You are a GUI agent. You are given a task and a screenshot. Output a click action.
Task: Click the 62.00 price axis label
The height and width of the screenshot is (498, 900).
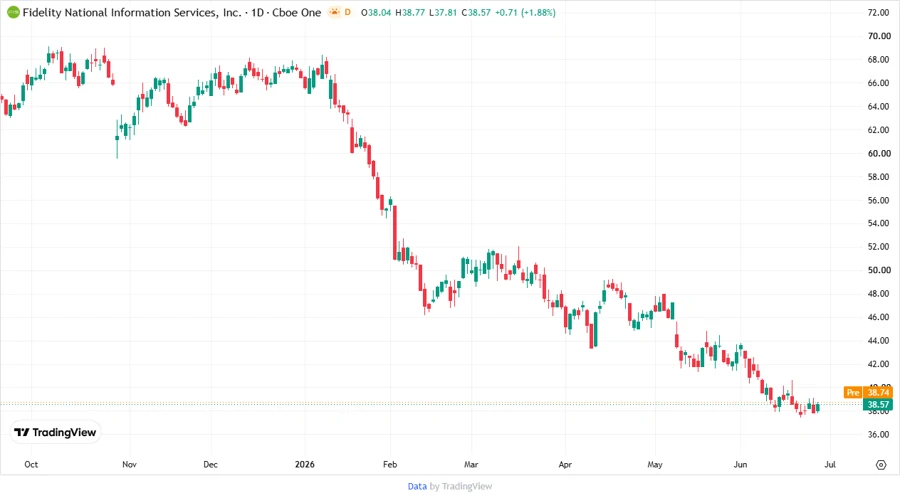pyautogui.click(x=879, y=130)
